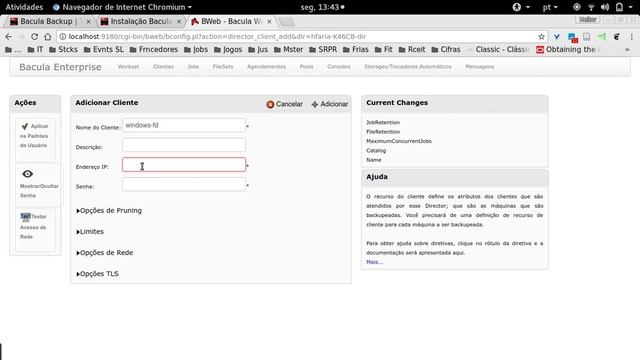The image size is (640, 360).
Task: Toggle Mostrar/Ocultar Senha eye icon
Action: pyautogui.click(x=28, y=174)
